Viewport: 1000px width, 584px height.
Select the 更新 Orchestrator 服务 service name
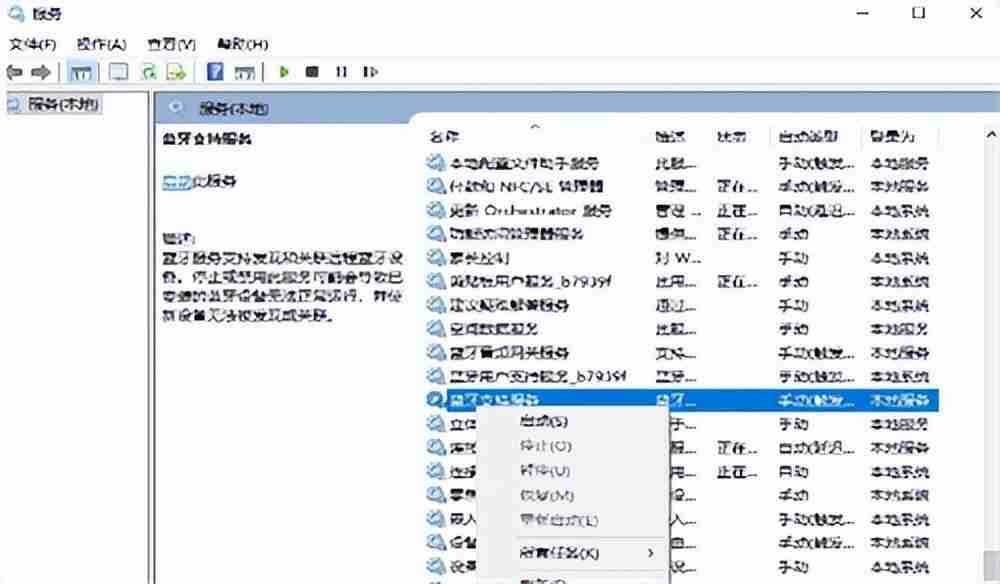pyautogui.click(x=530, y=210)
